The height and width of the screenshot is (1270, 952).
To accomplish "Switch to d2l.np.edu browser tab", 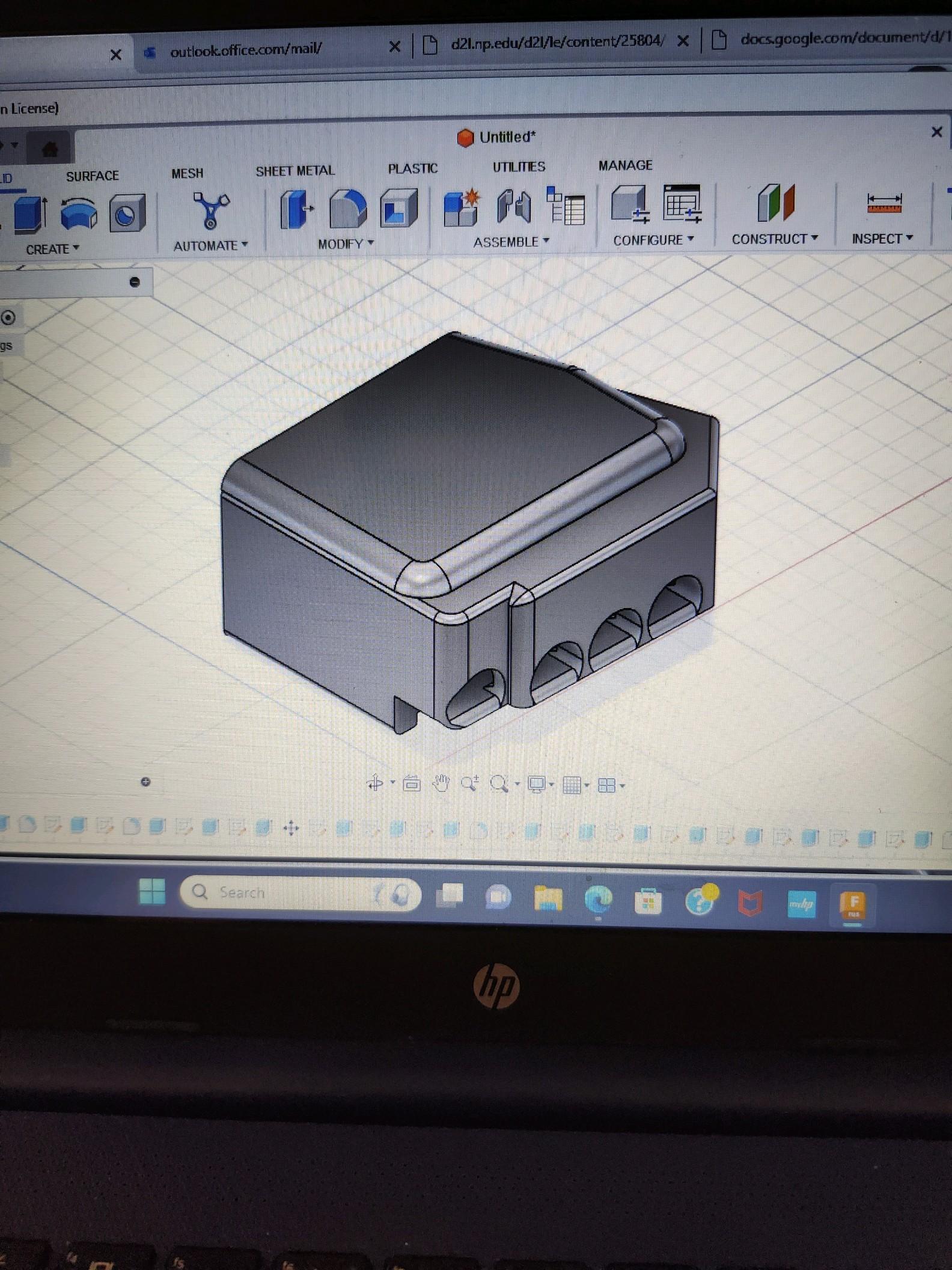I will pyautogui.click(x=557, y=42).
